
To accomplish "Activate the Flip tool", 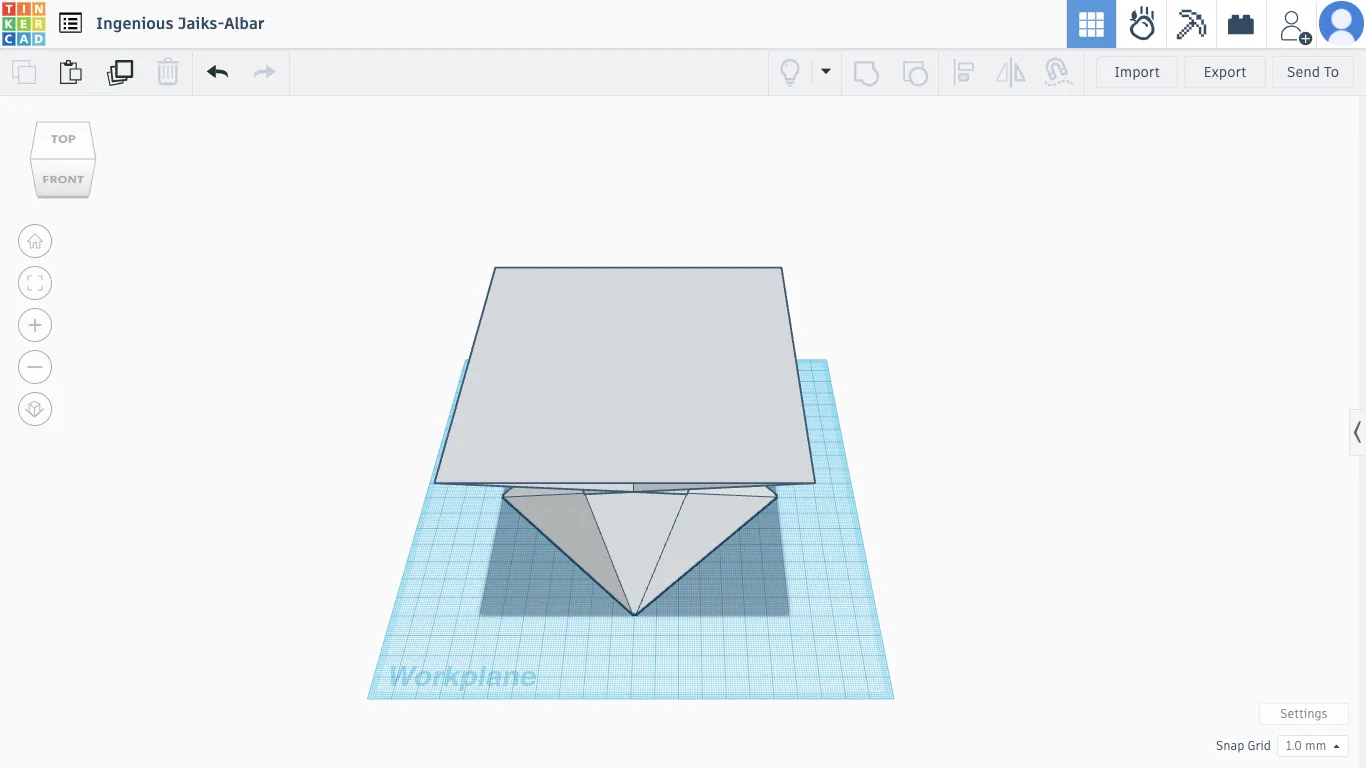I will coord(1010,72).
